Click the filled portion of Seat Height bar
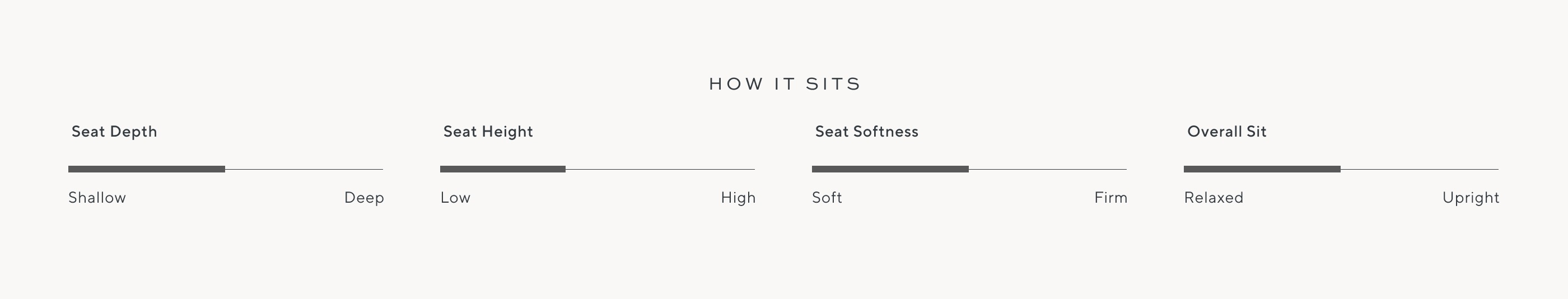The image size is (1568, 299). [503, 169]
